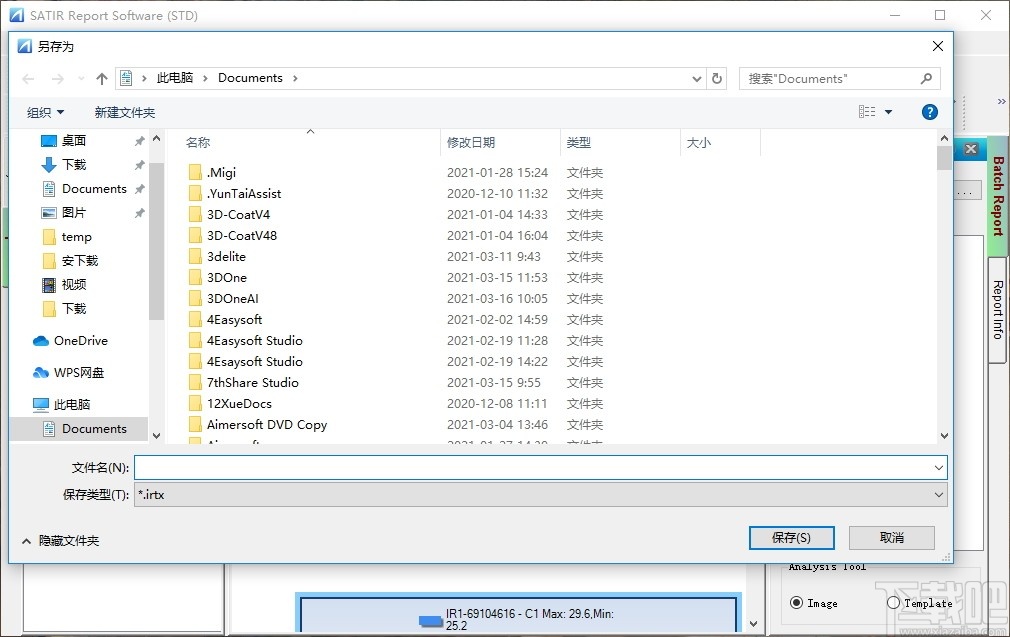Open the 组织 dropdown menu

tap(44, 112)
